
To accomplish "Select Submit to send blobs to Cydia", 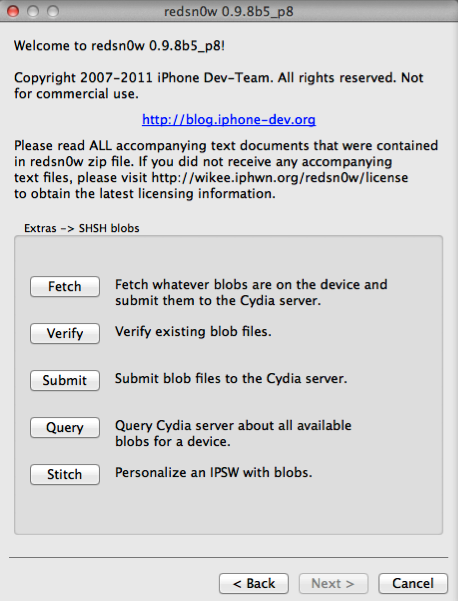I will (65, 380).
